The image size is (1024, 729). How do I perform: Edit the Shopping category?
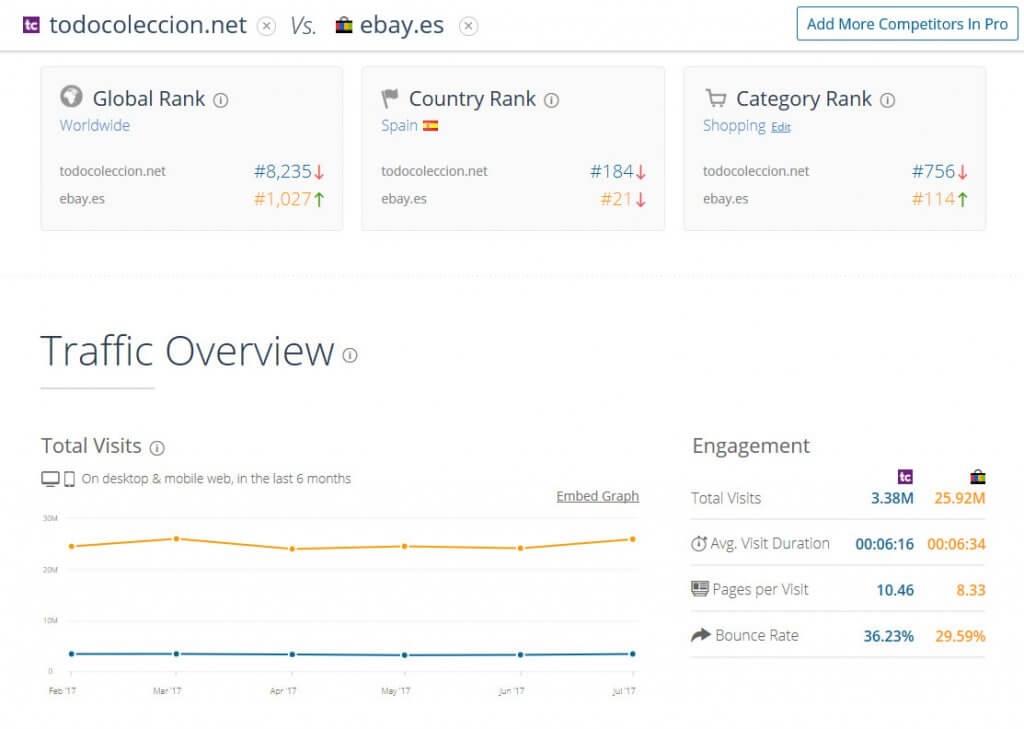(780, 127)
